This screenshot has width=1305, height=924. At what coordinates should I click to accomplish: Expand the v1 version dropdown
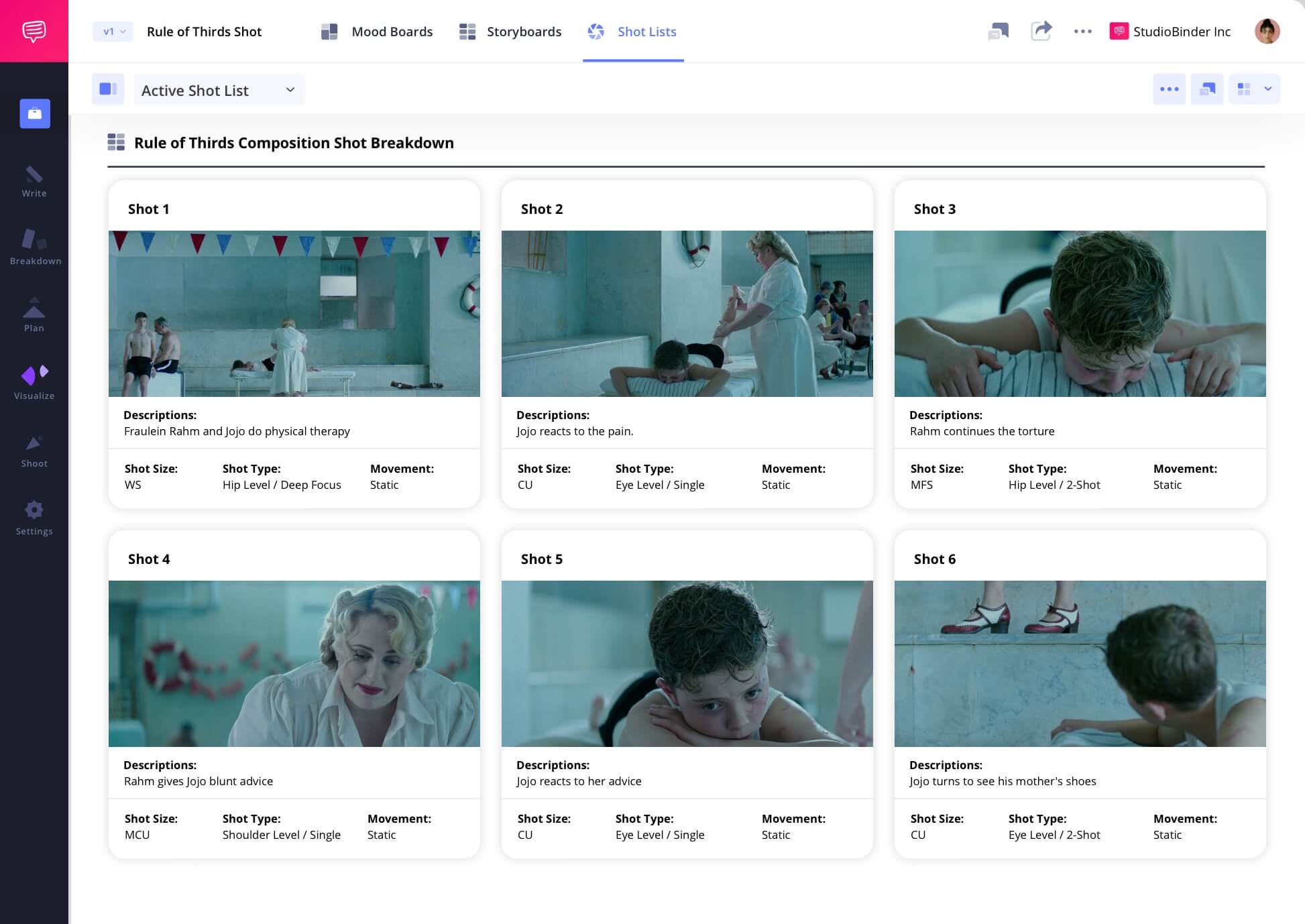click(113, 32)
